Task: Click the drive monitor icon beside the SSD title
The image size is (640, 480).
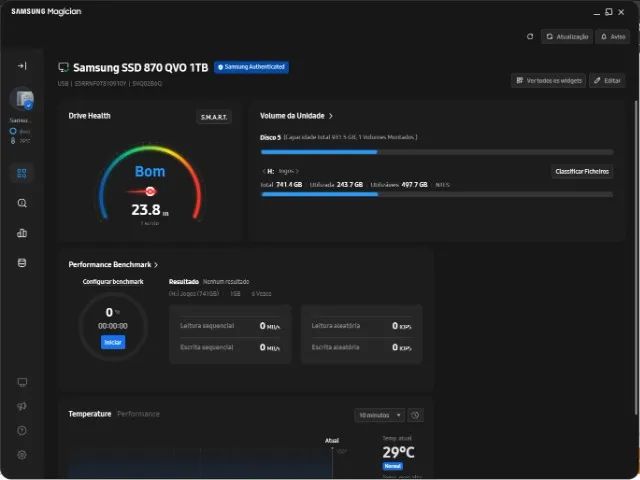Action: point(63,67)
